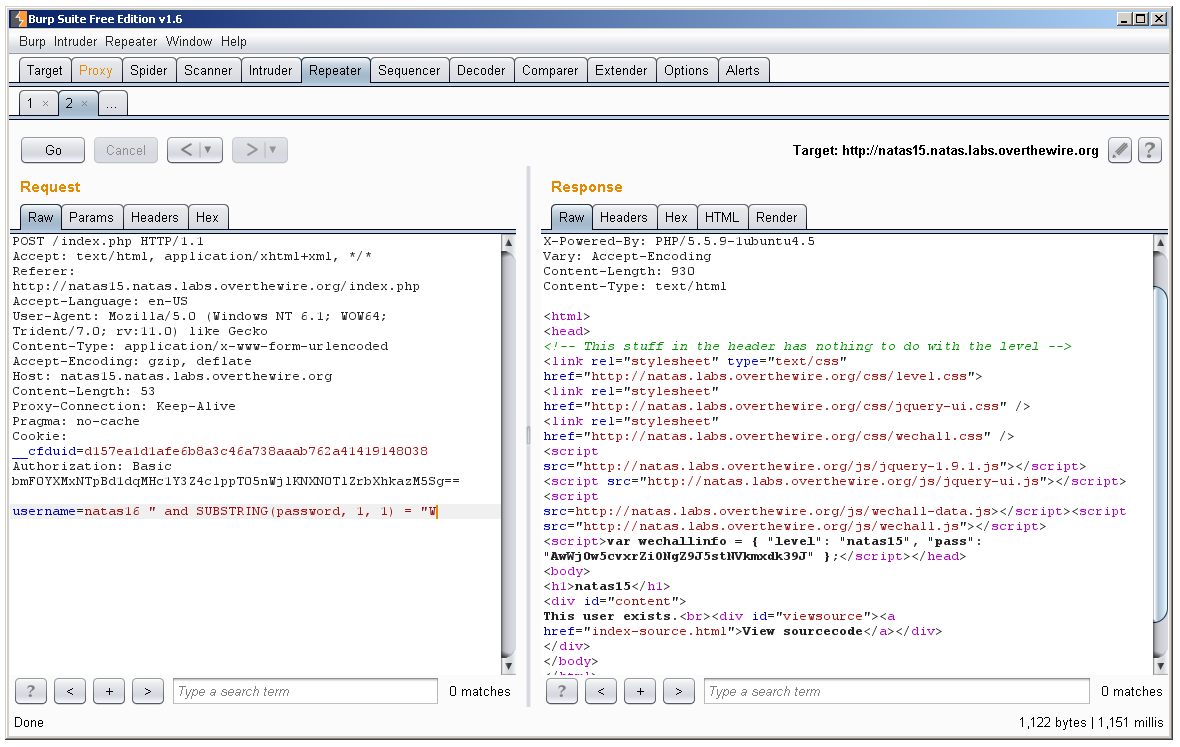Screen dimensions: 1180x747
Task: Open the Window menu
Action: (189, 41)
